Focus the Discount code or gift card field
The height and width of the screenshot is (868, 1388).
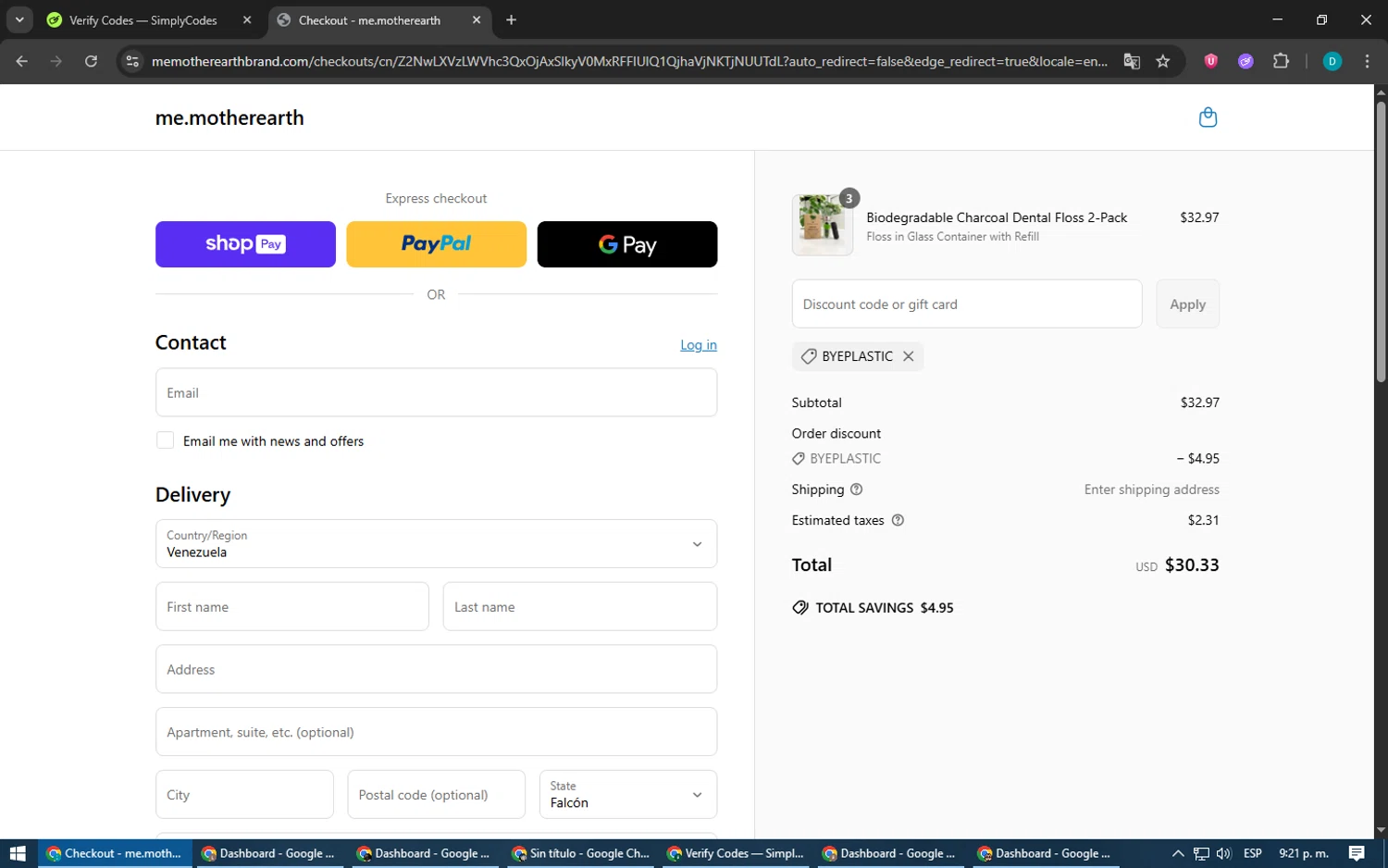pyautogui.click(x=967, y=304)
